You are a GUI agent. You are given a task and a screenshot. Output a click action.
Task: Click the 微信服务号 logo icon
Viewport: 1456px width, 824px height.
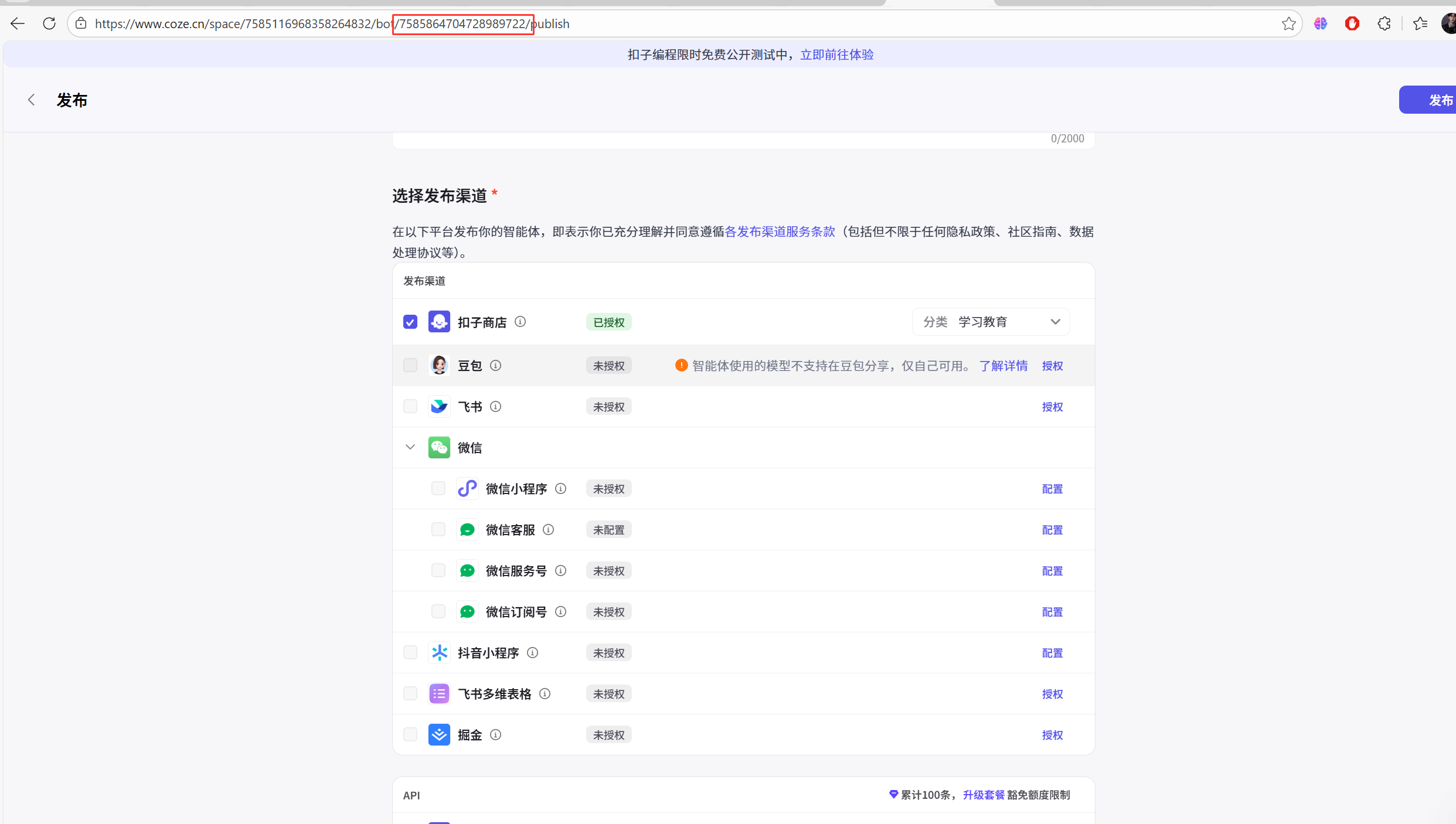coord(467,570)
